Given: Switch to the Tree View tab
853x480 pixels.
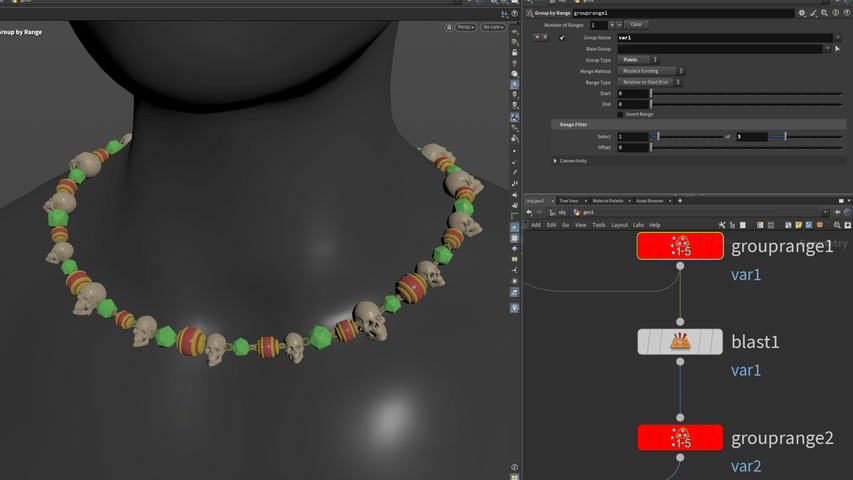Looking at the screenshot, I should point(568,201).
